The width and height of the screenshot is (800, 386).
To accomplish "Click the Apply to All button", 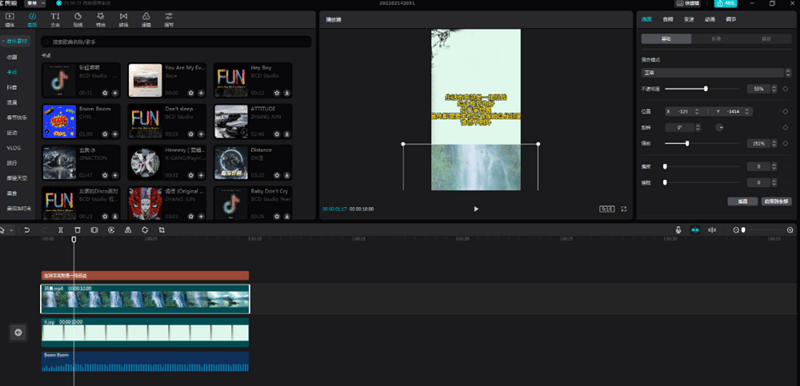I will pos(776,201).
